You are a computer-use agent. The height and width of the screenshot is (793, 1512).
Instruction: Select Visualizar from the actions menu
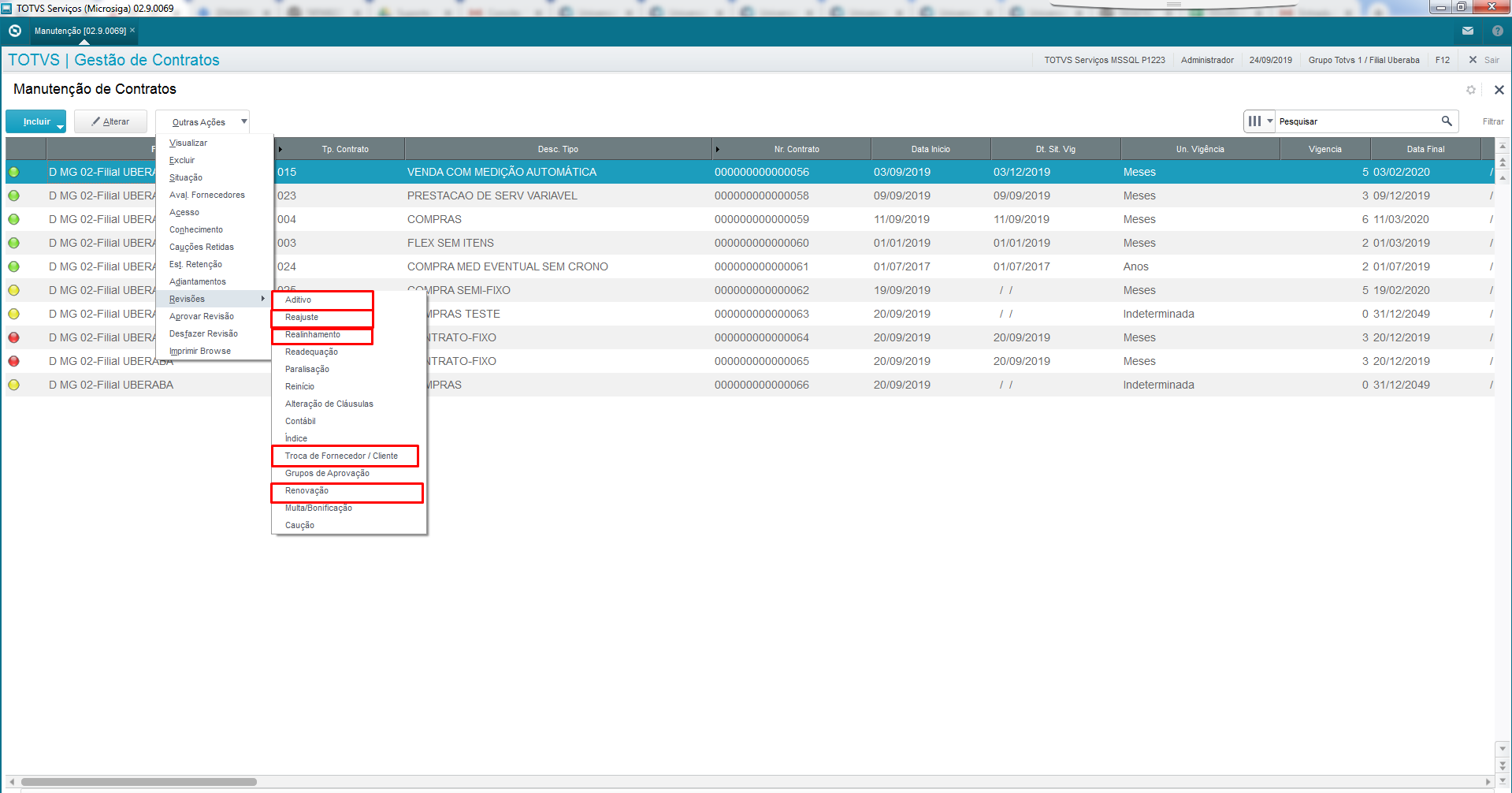[x=214, y=143]
